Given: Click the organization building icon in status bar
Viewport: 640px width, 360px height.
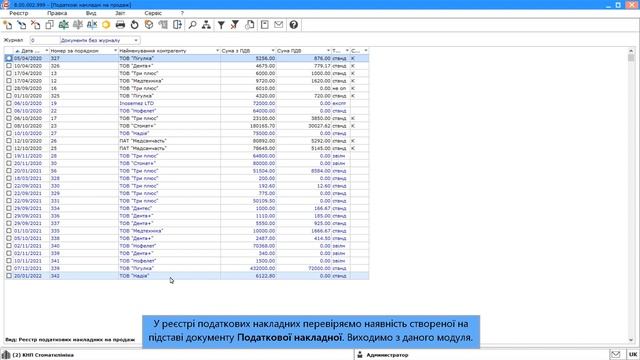Looking at the screenshot, I should coord(6,354).
